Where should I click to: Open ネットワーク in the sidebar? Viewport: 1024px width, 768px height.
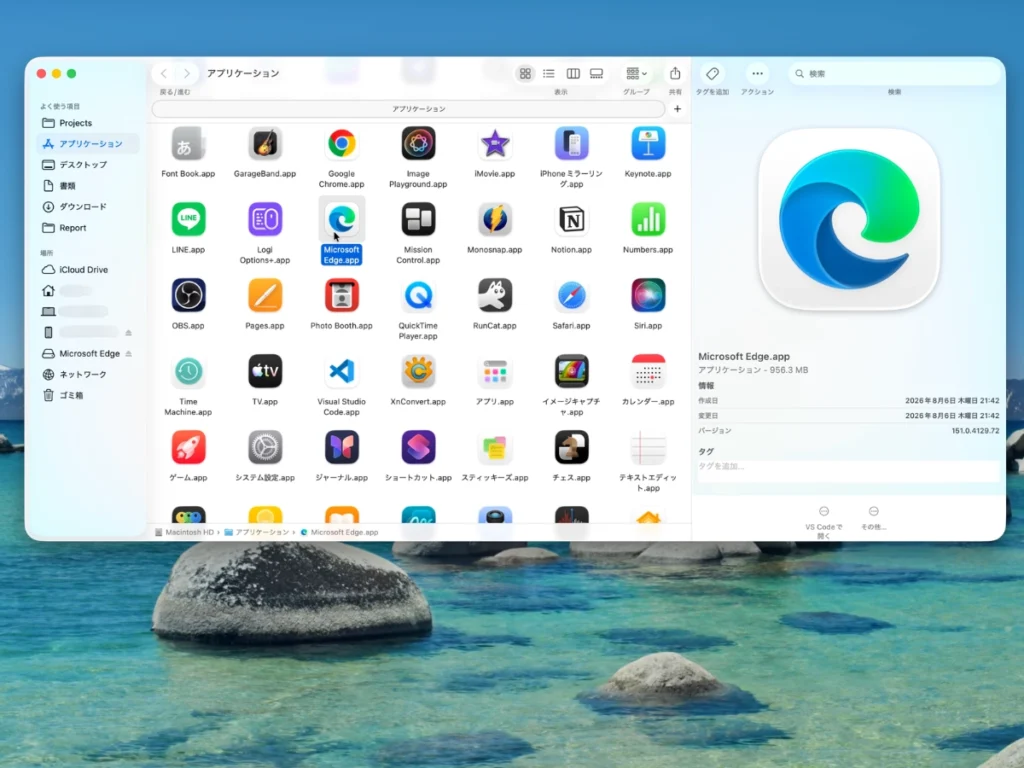click(x=88, y=374)
